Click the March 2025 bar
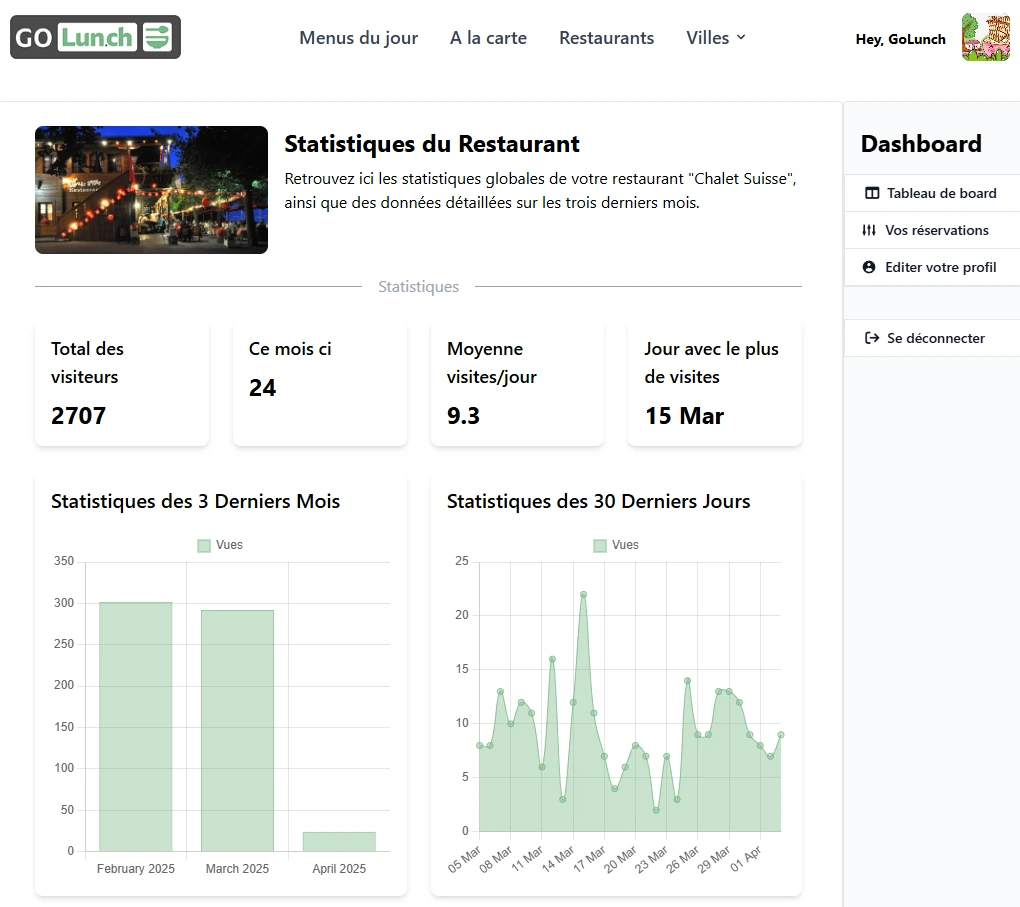This screenshot has height=907, width=1020. pos(237,731)
